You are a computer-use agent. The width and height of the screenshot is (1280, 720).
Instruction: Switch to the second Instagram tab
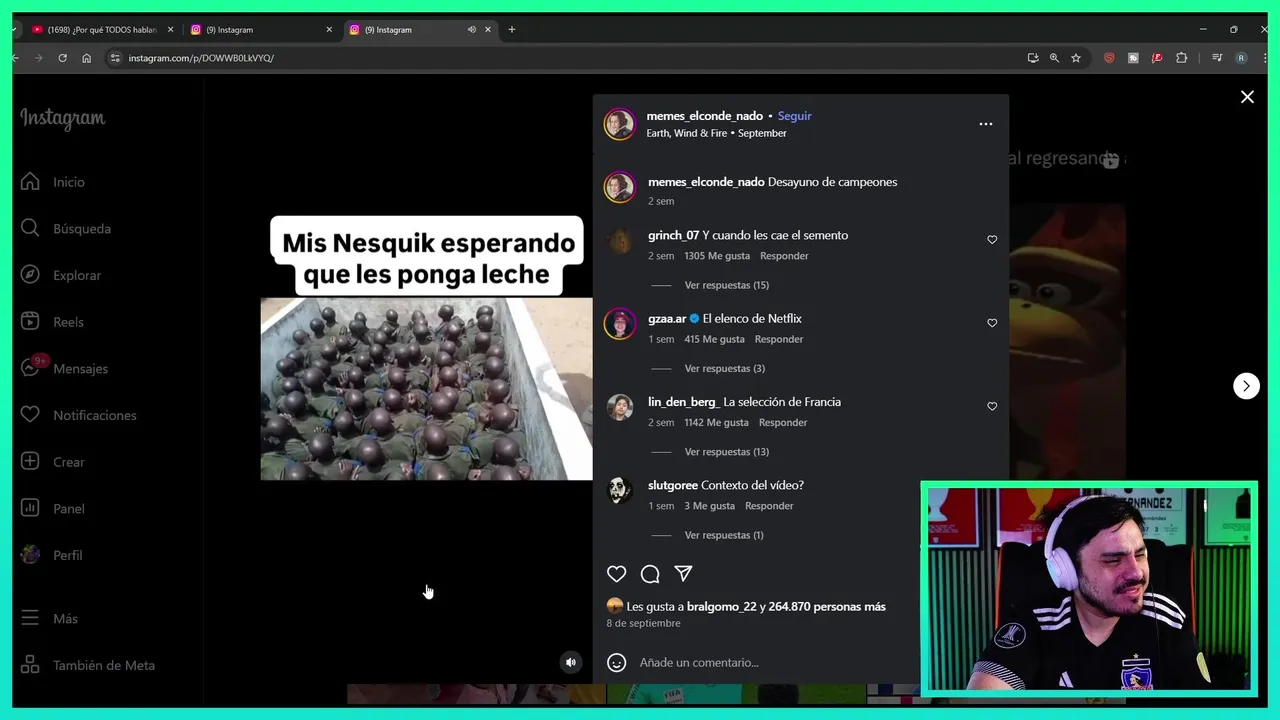pyautogui.click(x=262, y=30)
